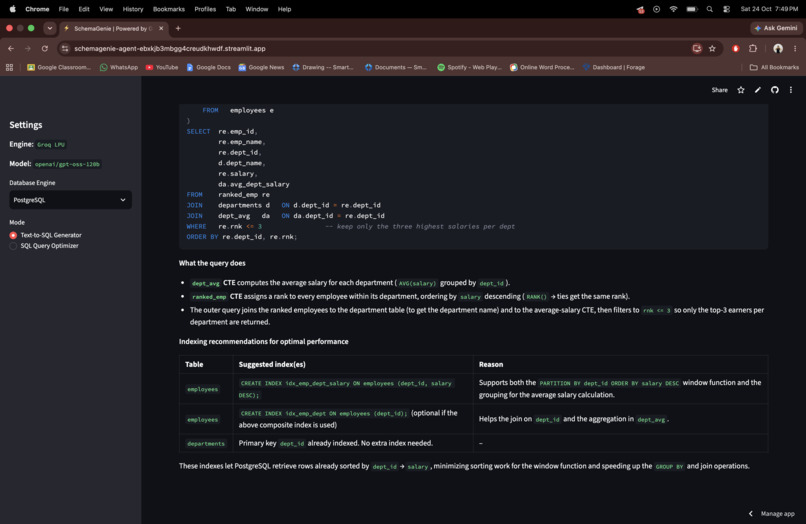Open Documents – Sm bookmark
Image resolution: width=806 pixels, height=524 pixels.
pos(396,67)
